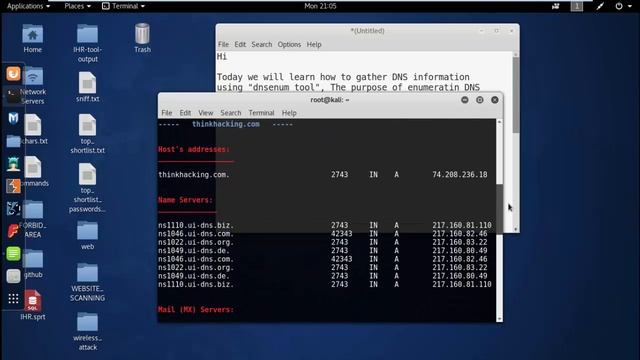The height and width of the screenshot is (360, 640).
Task: Open File menu in the Untitled editor
Action: coord(223,44)
